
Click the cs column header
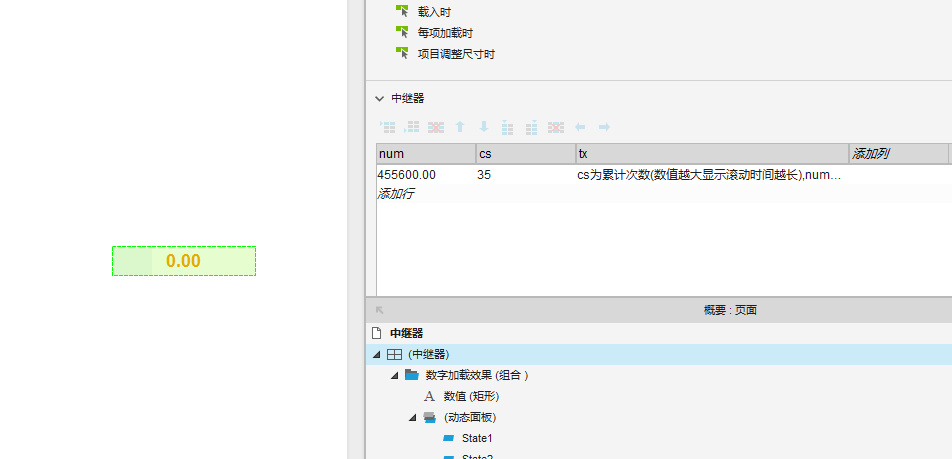(x=526, y=154)
